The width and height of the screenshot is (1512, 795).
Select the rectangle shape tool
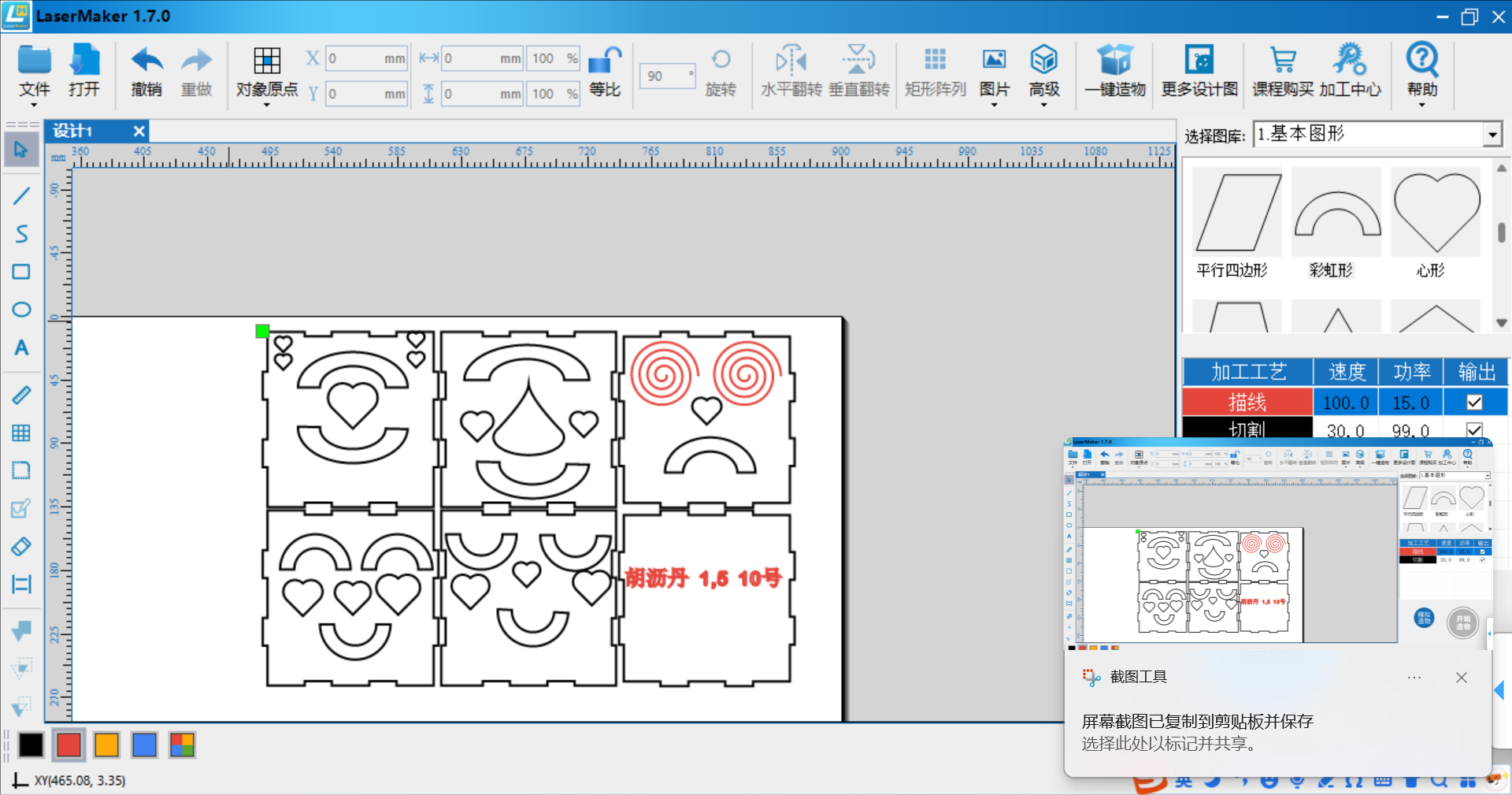coord(21,272)
